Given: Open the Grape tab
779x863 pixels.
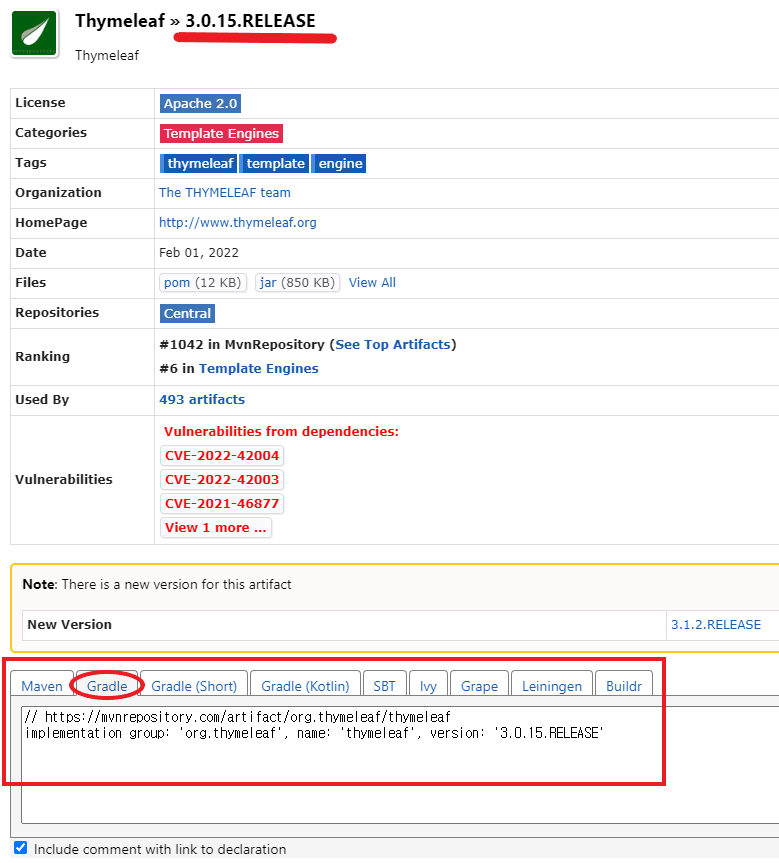Looking at the screenshot, I should point(480,686).
